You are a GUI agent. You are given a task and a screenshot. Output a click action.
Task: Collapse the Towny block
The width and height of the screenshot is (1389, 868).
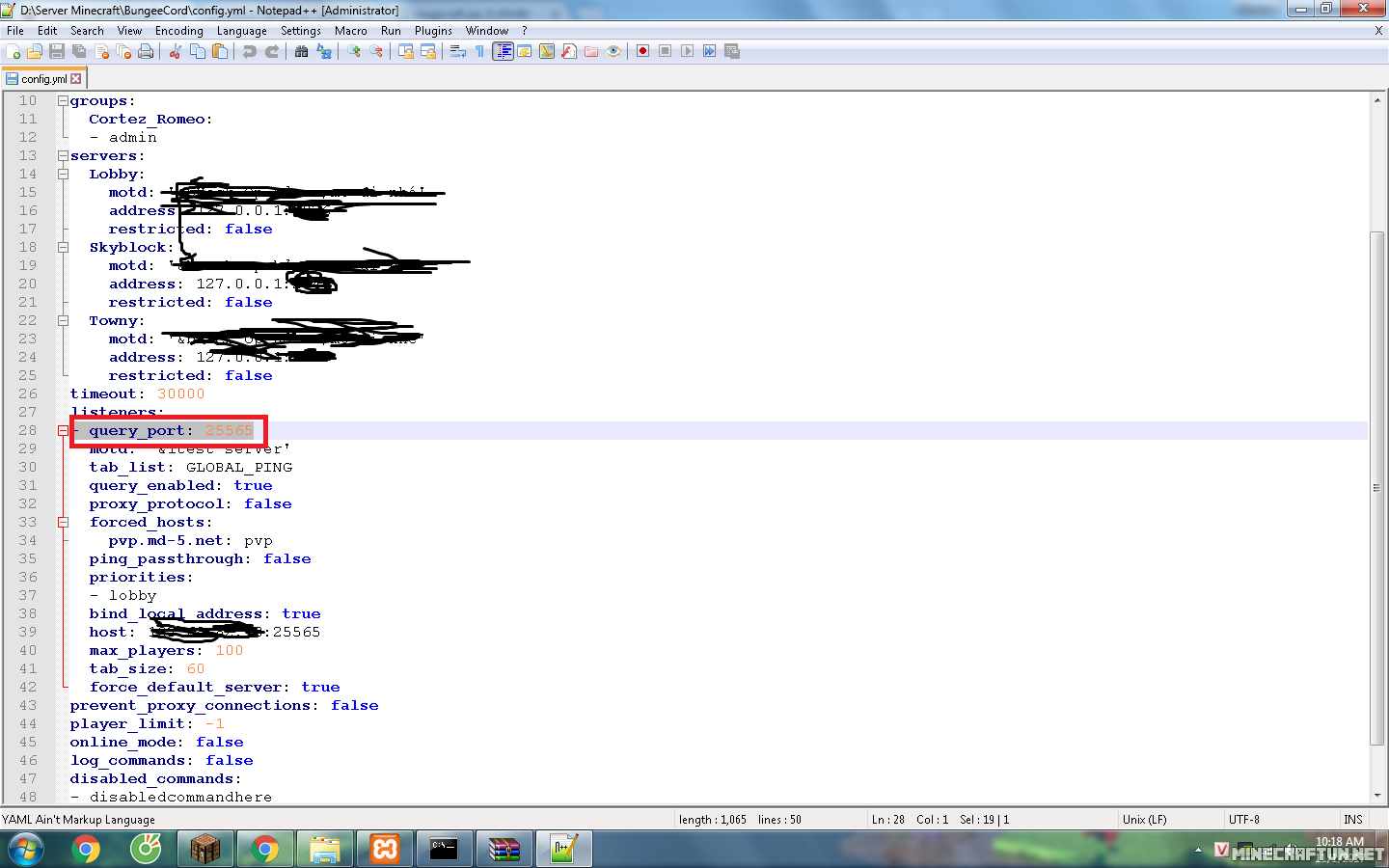click(63, 321)
